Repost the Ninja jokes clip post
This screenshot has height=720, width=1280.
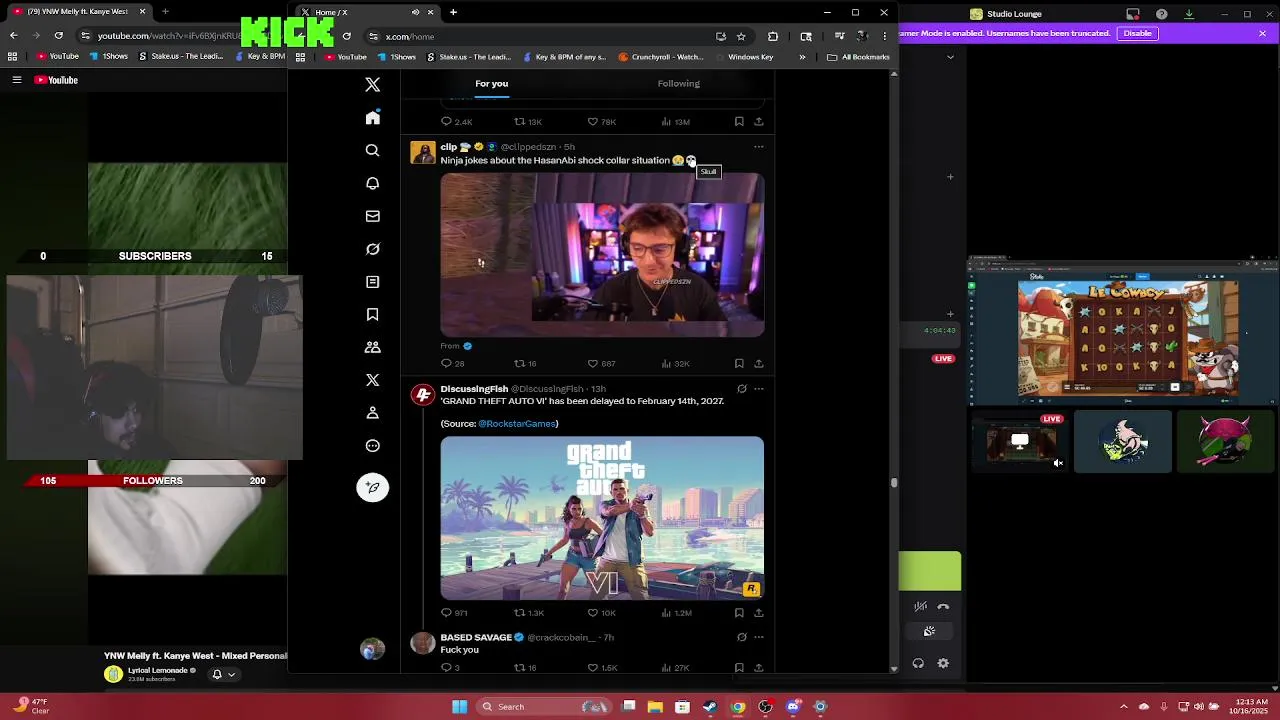click(519, 364)
